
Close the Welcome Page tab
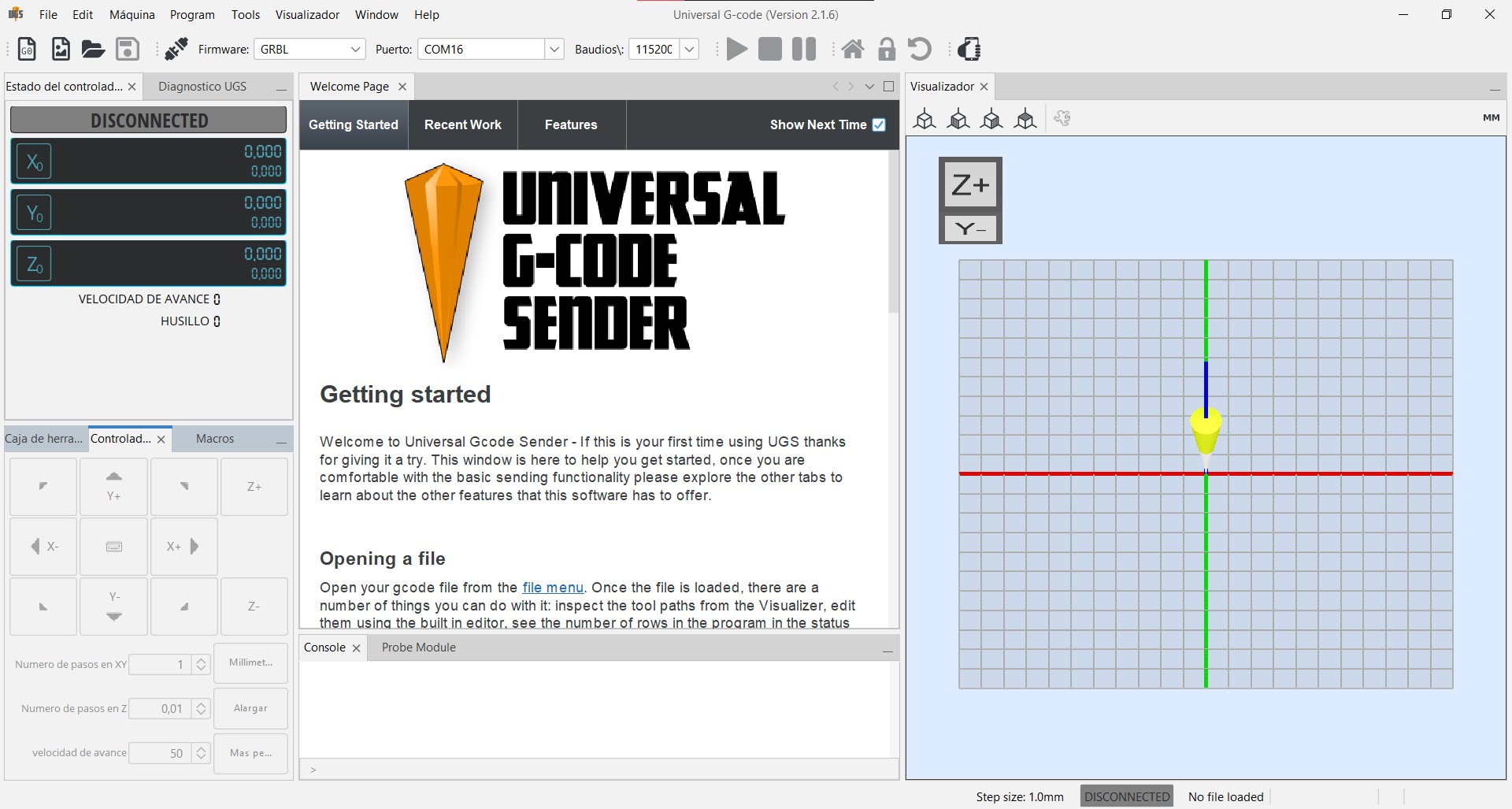[x=402, y=87]
